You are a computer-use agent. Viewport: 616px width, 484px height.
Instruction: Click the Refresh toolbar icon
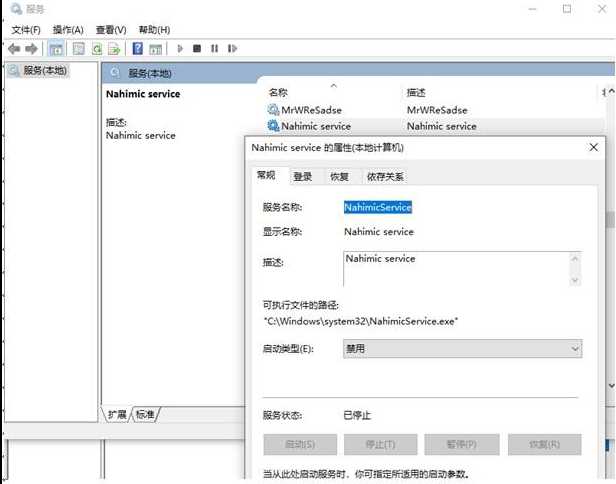pos(96,49)
